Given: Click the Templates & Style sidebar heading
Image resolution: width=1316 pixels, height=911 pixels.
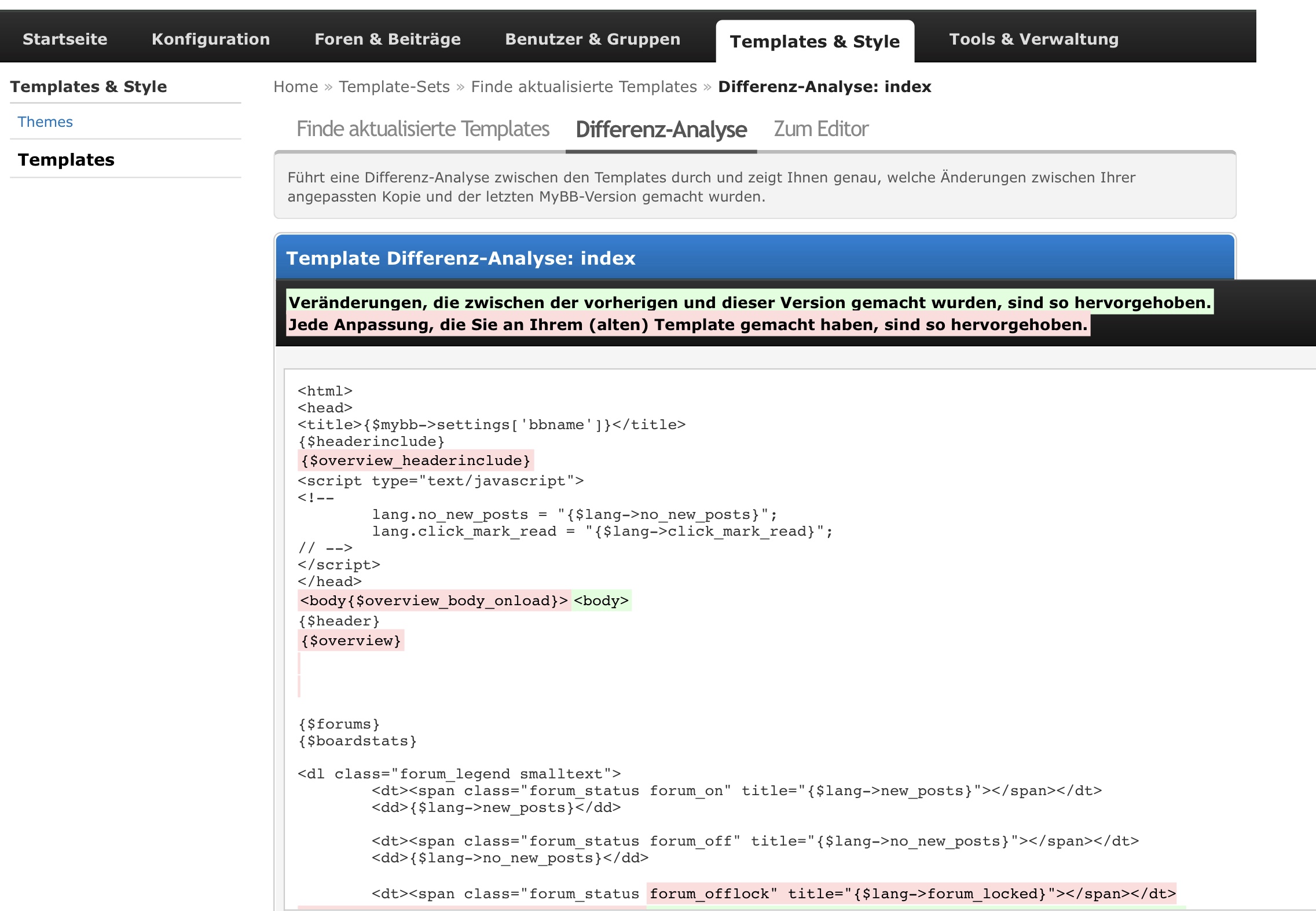Looking at the screenshot, I should coord(89,87).
